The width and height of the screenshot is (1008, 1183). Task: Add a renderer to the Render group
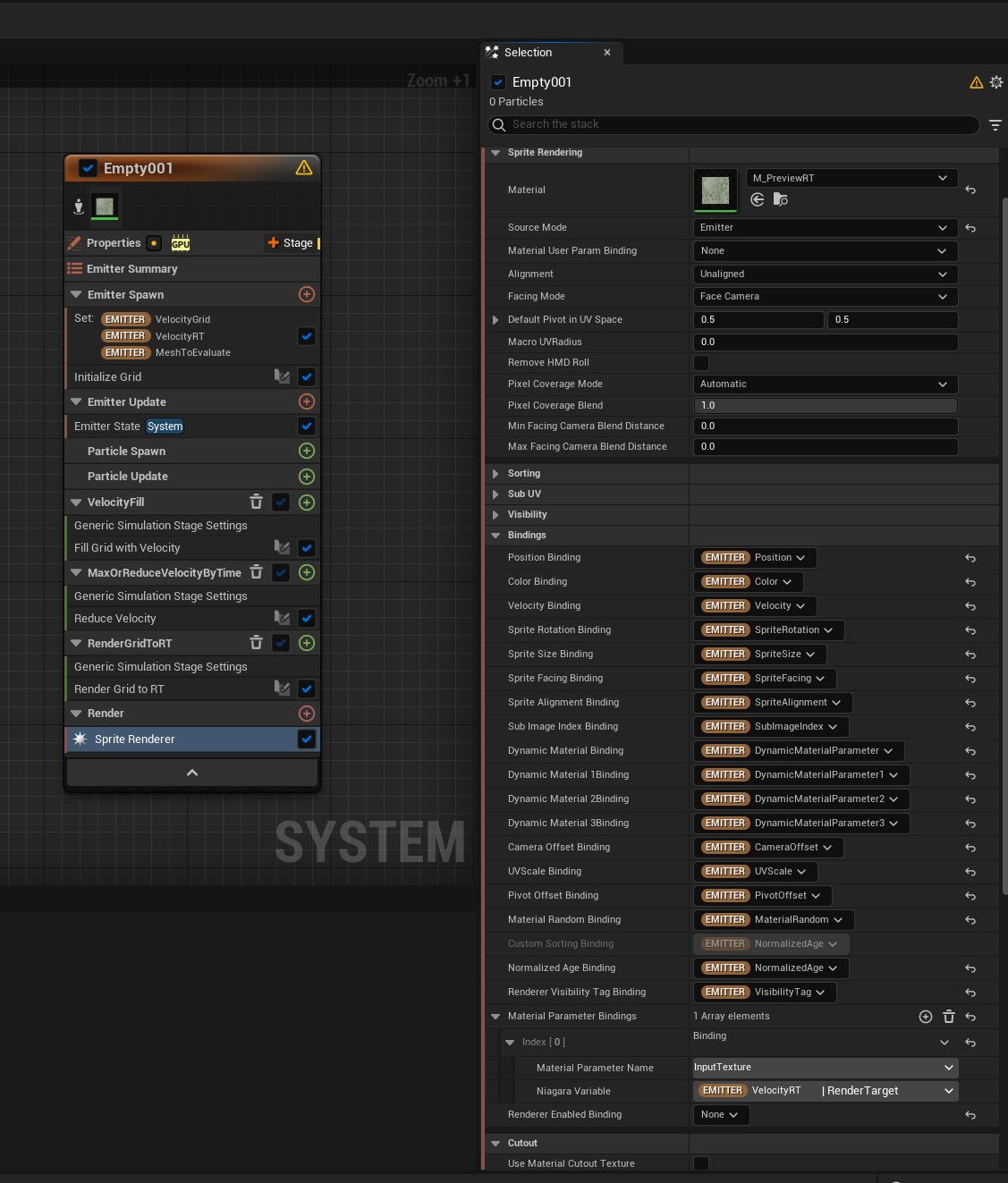click(307, 714)
